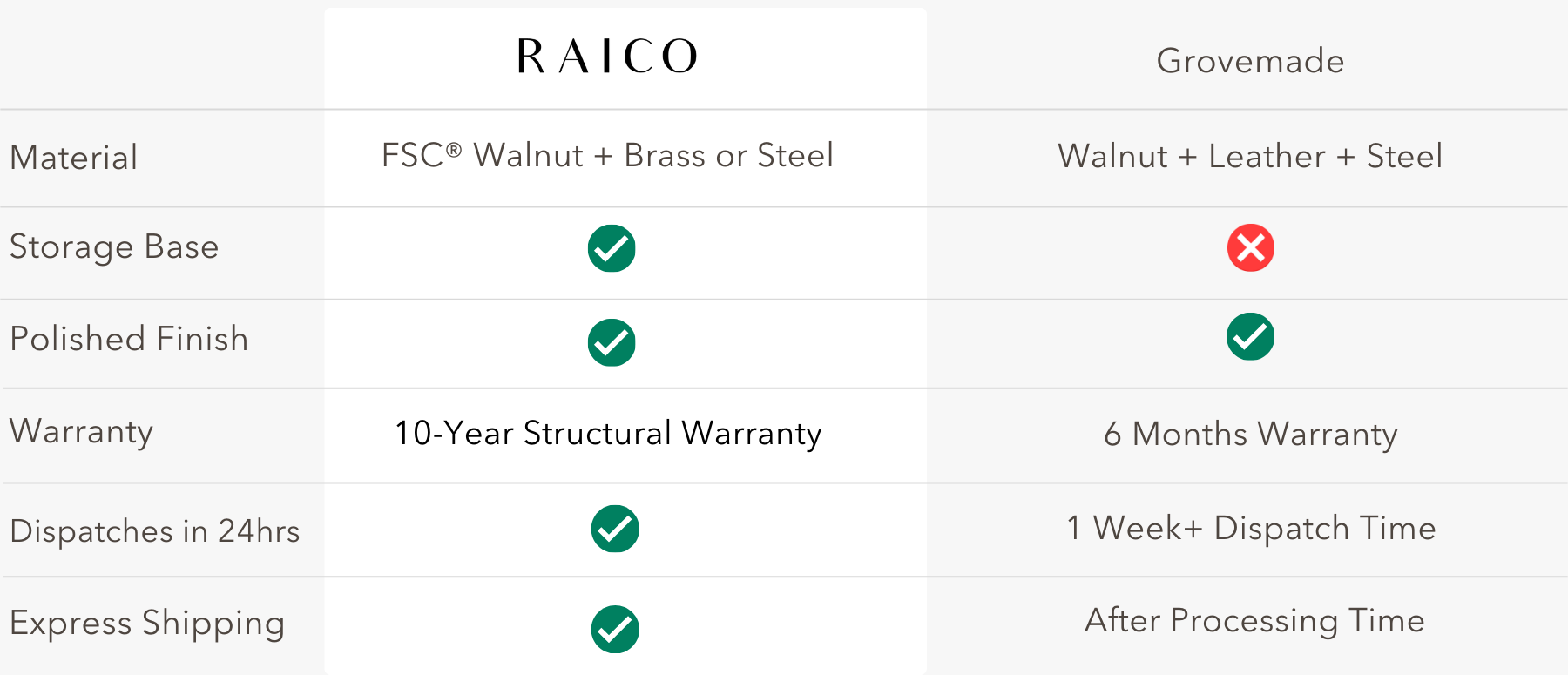Click the Storage Base row label
The width and height of the screenshot is (1568, 675).
click(x=114, y=247)
